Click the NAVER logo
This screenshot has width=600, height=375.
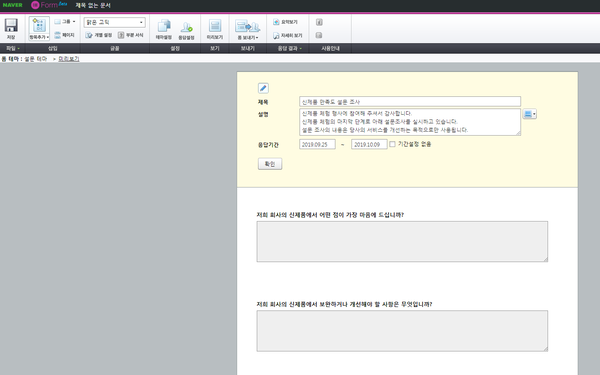13,5
